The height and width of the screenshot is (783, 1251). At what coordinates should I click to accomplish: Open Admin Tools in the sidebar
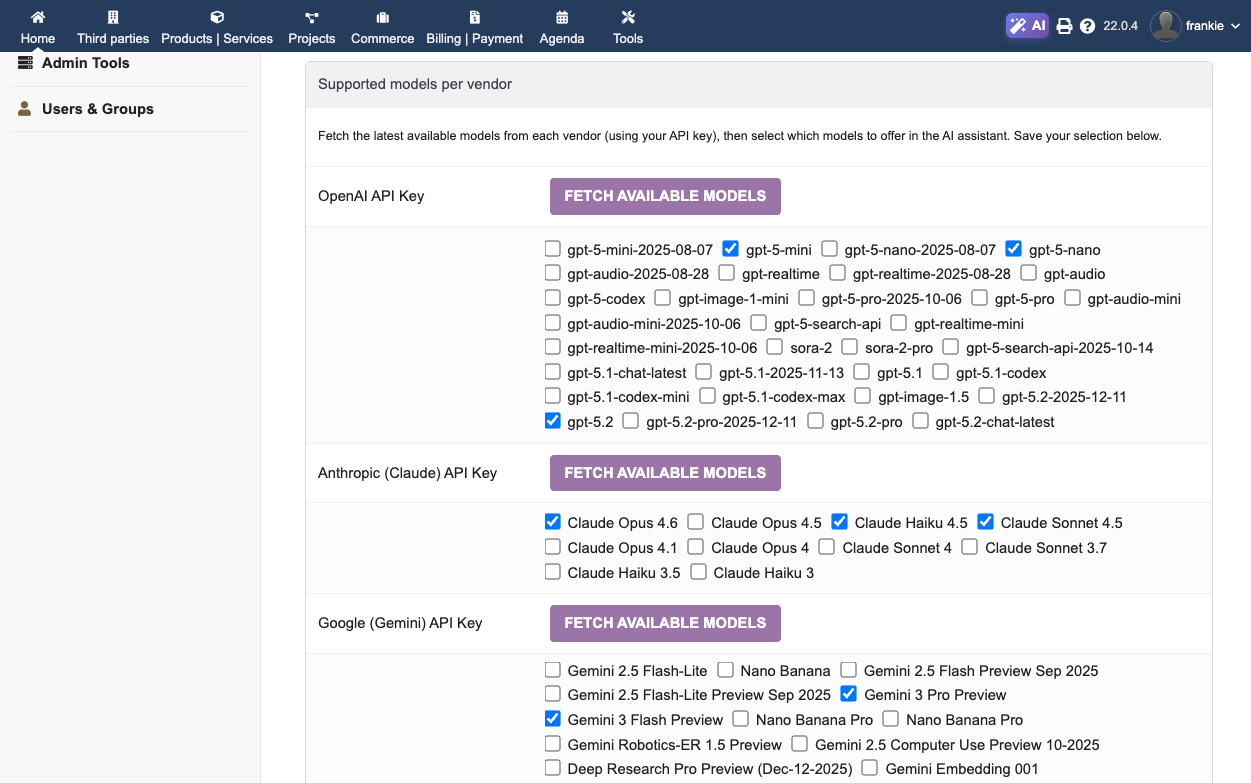(86, 63)
